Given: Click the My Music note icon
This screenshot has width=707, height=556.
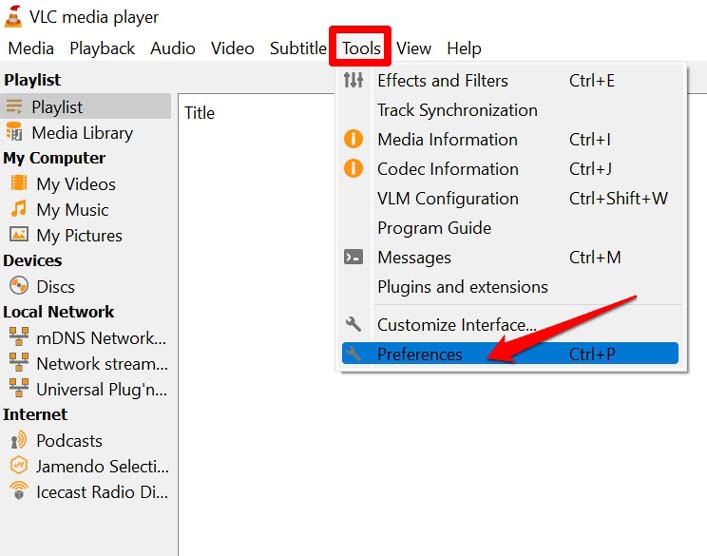Looking at the screenshot, I should pyautogui.click(x=19, y=208).
